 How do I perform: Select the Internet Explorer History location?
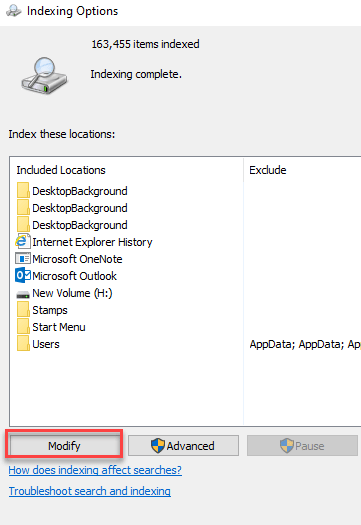click(x=84, y=242)
